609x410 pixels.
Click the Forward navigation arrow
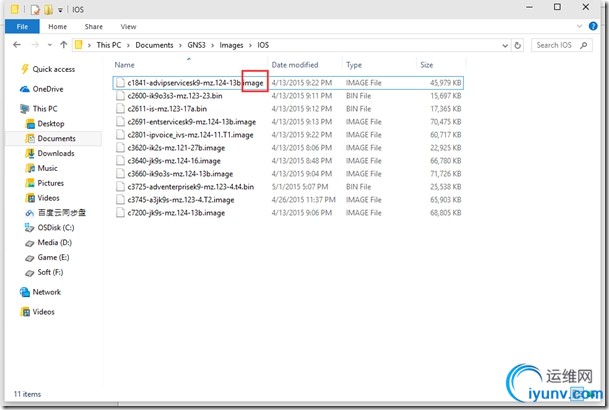click(35, 45)
